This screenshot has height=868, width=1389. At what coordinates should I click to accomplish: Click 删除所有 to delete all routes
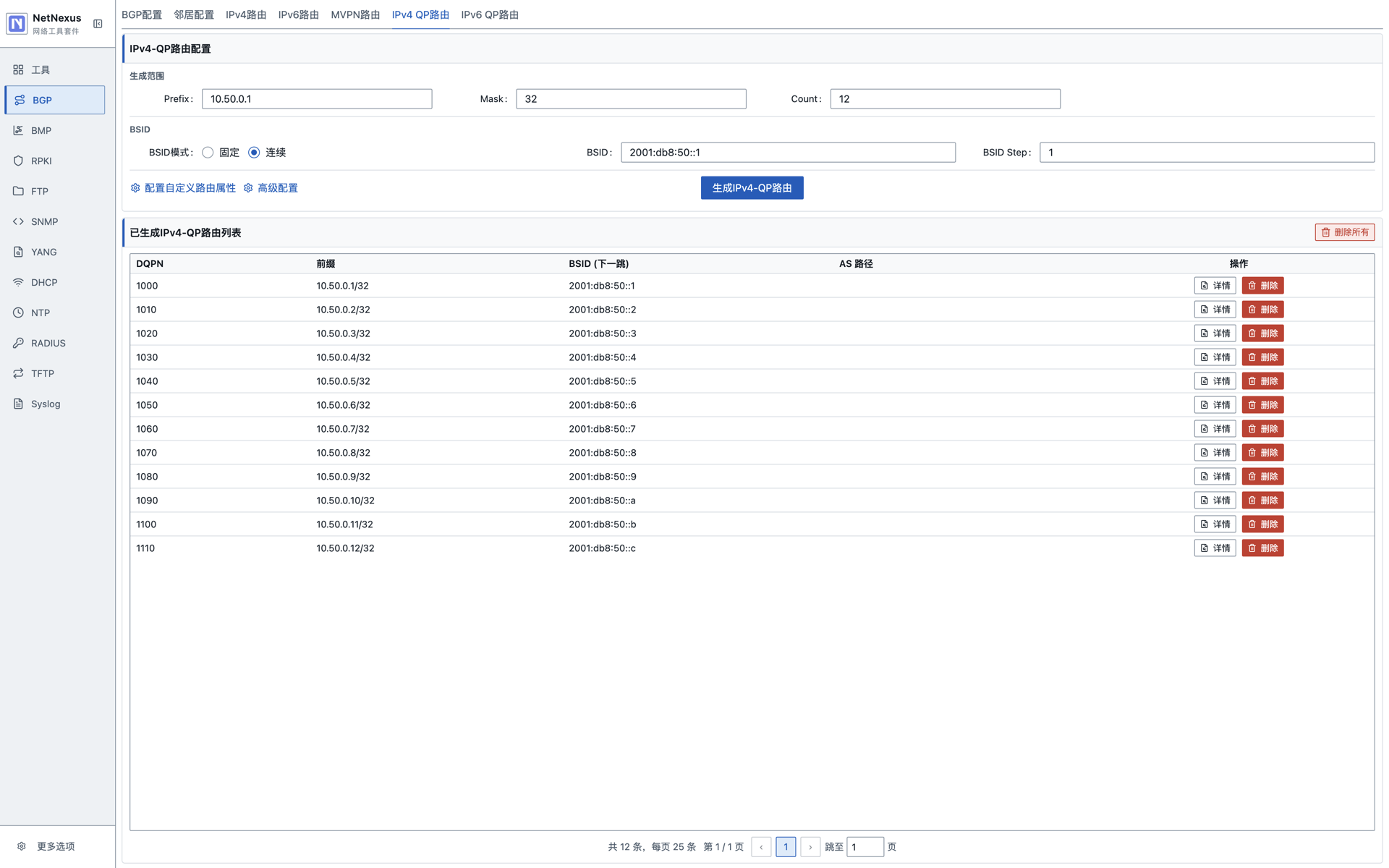point(1344,232)
